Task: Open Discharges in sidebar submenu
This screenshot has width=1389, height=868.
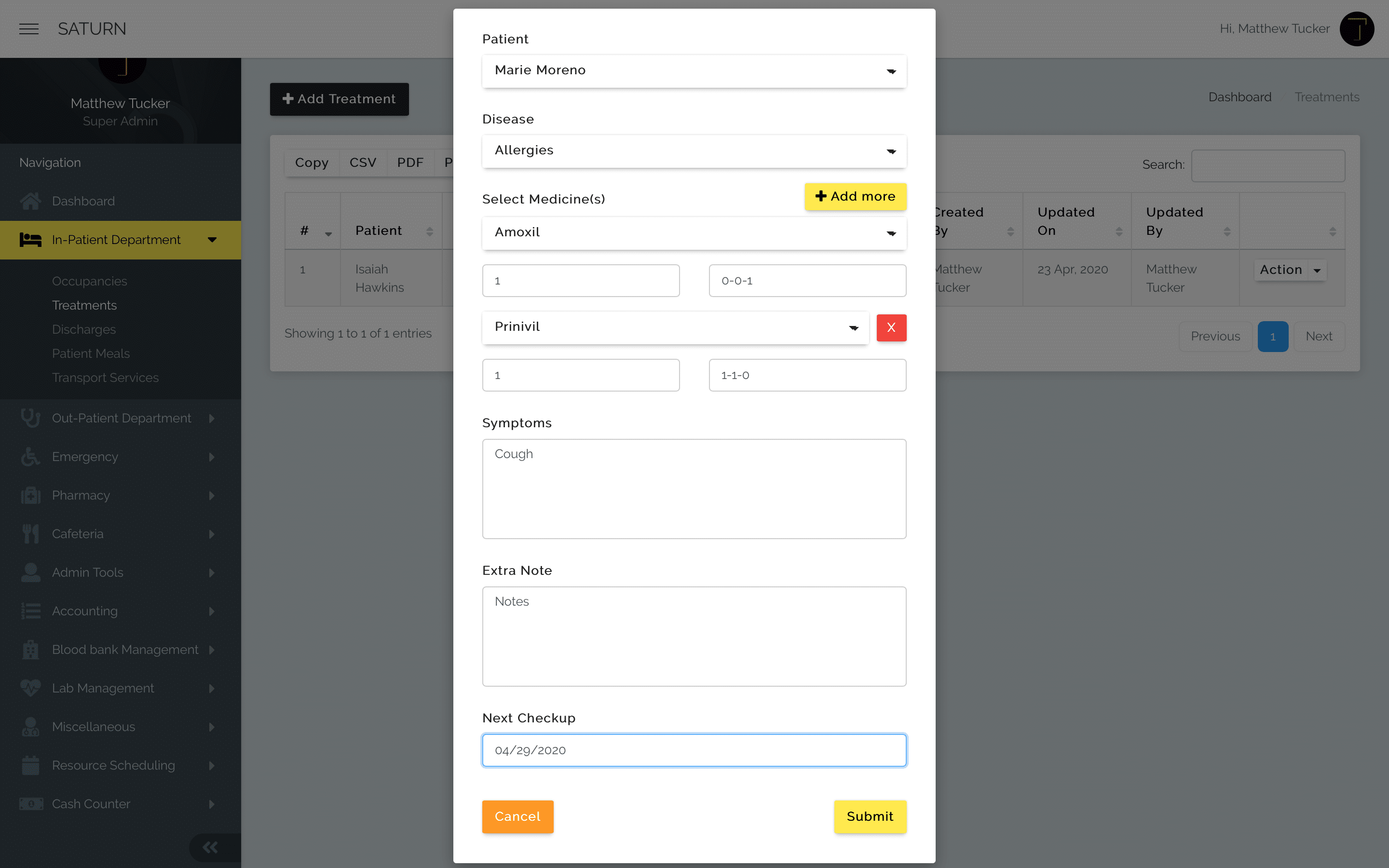Action: pyautogui.click(x=84, y=329)
